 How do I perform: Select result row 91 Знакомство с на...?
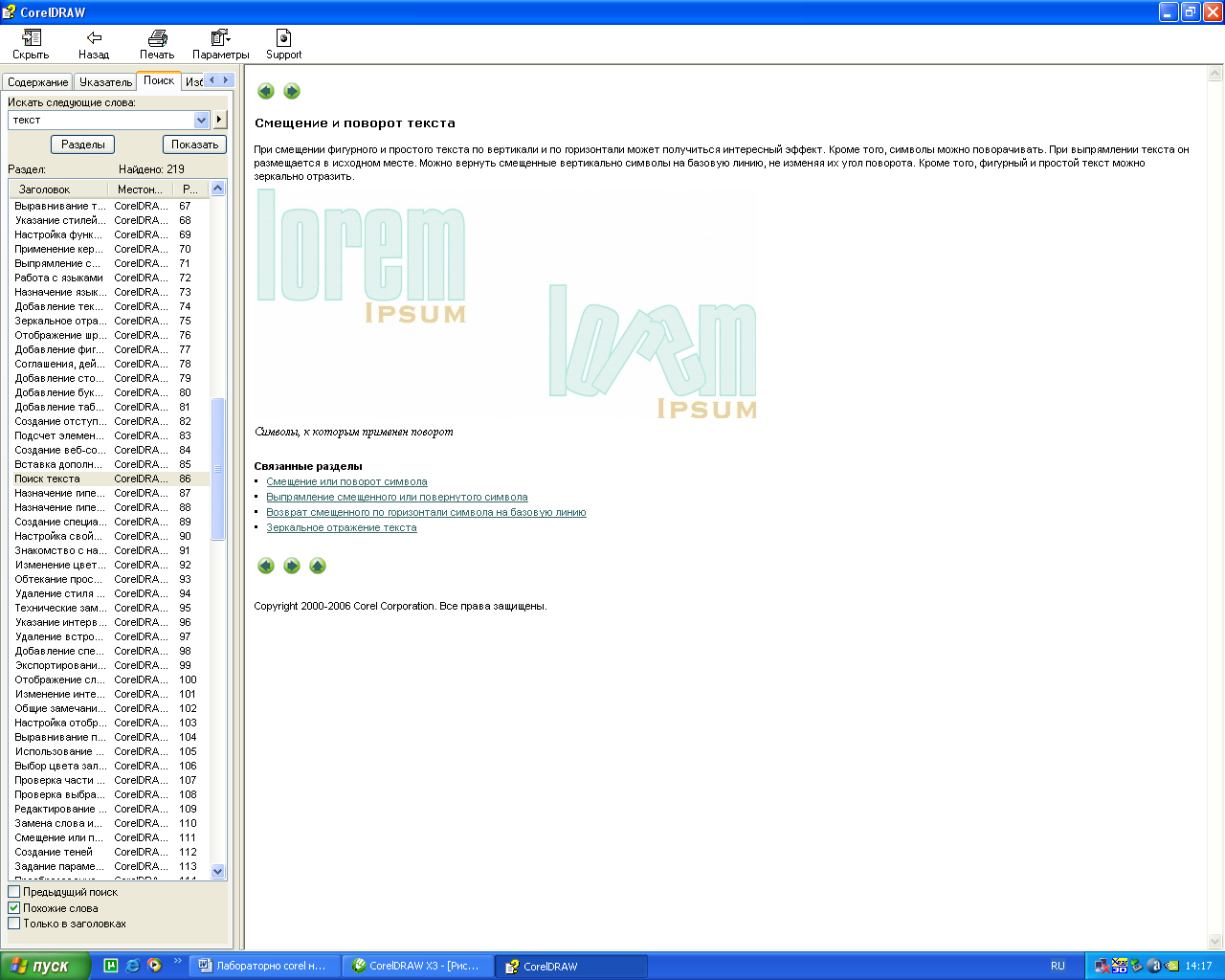(109, 550)
